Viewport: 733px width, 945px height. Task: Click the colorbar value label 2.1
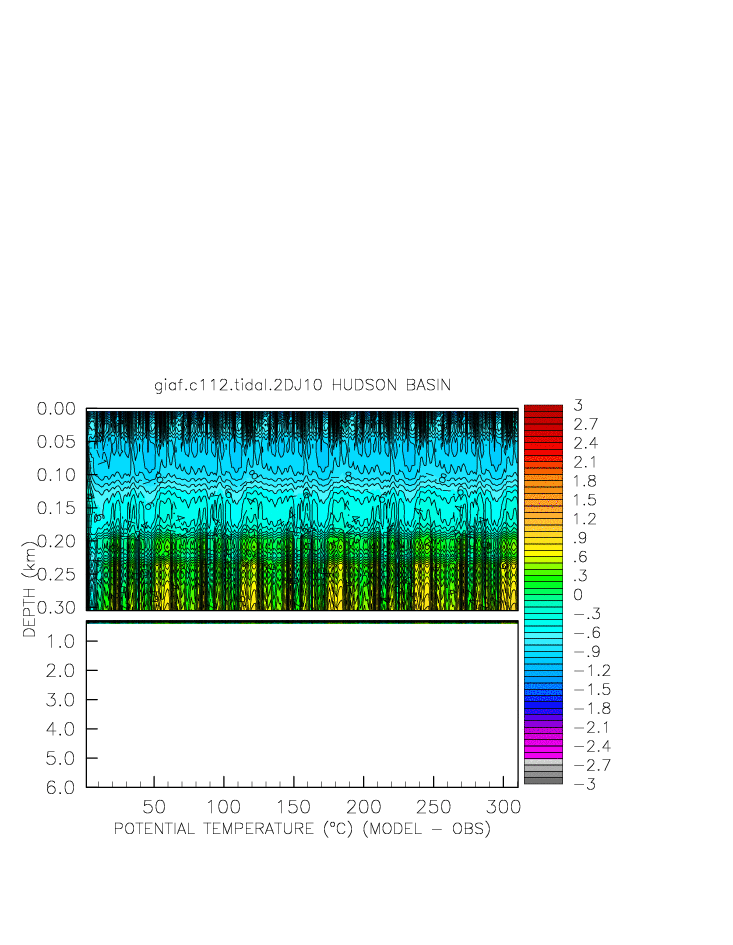pos(585,462)
